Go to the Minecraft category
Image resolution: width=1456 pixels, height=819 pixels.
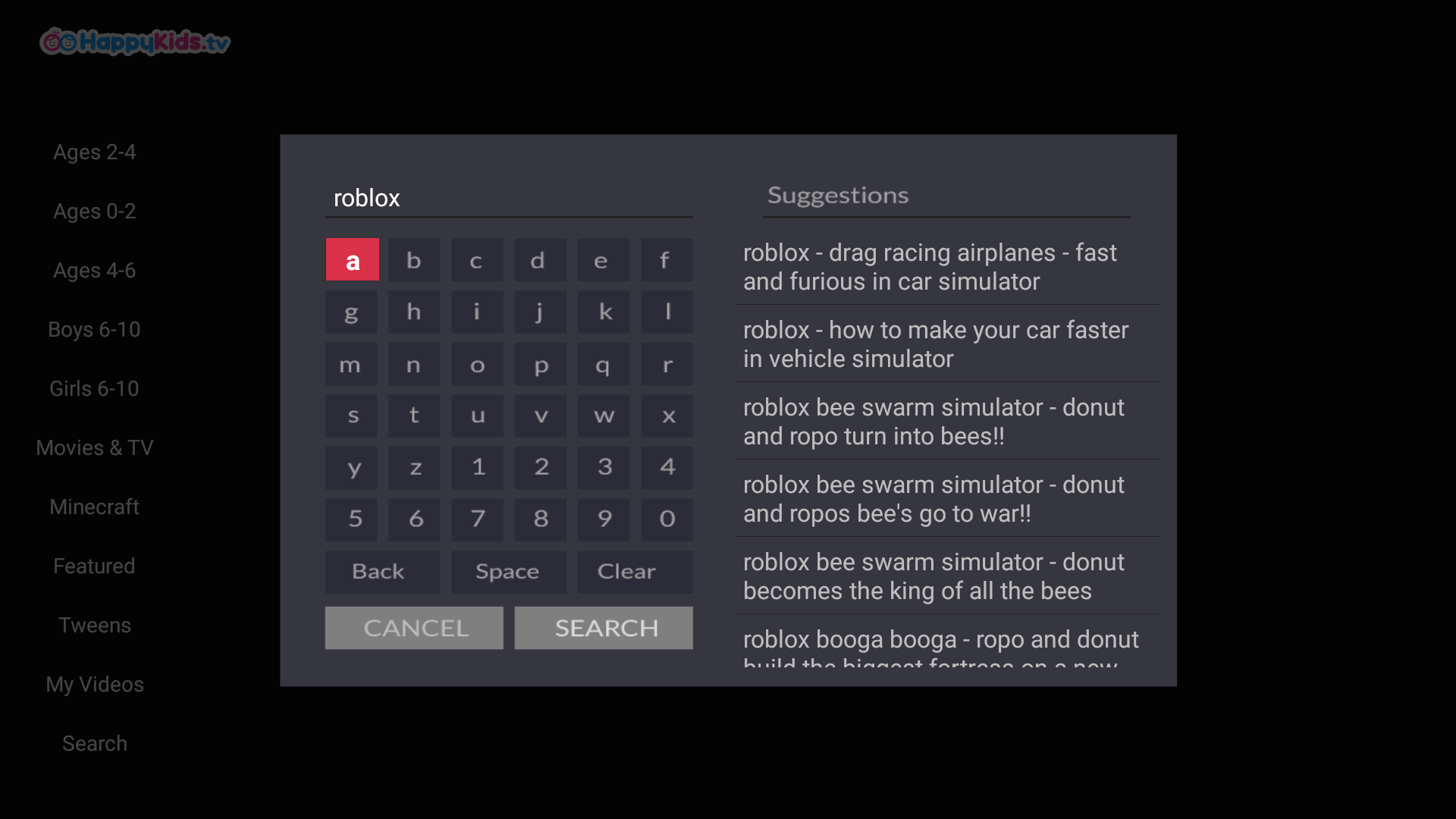[95, 507]
